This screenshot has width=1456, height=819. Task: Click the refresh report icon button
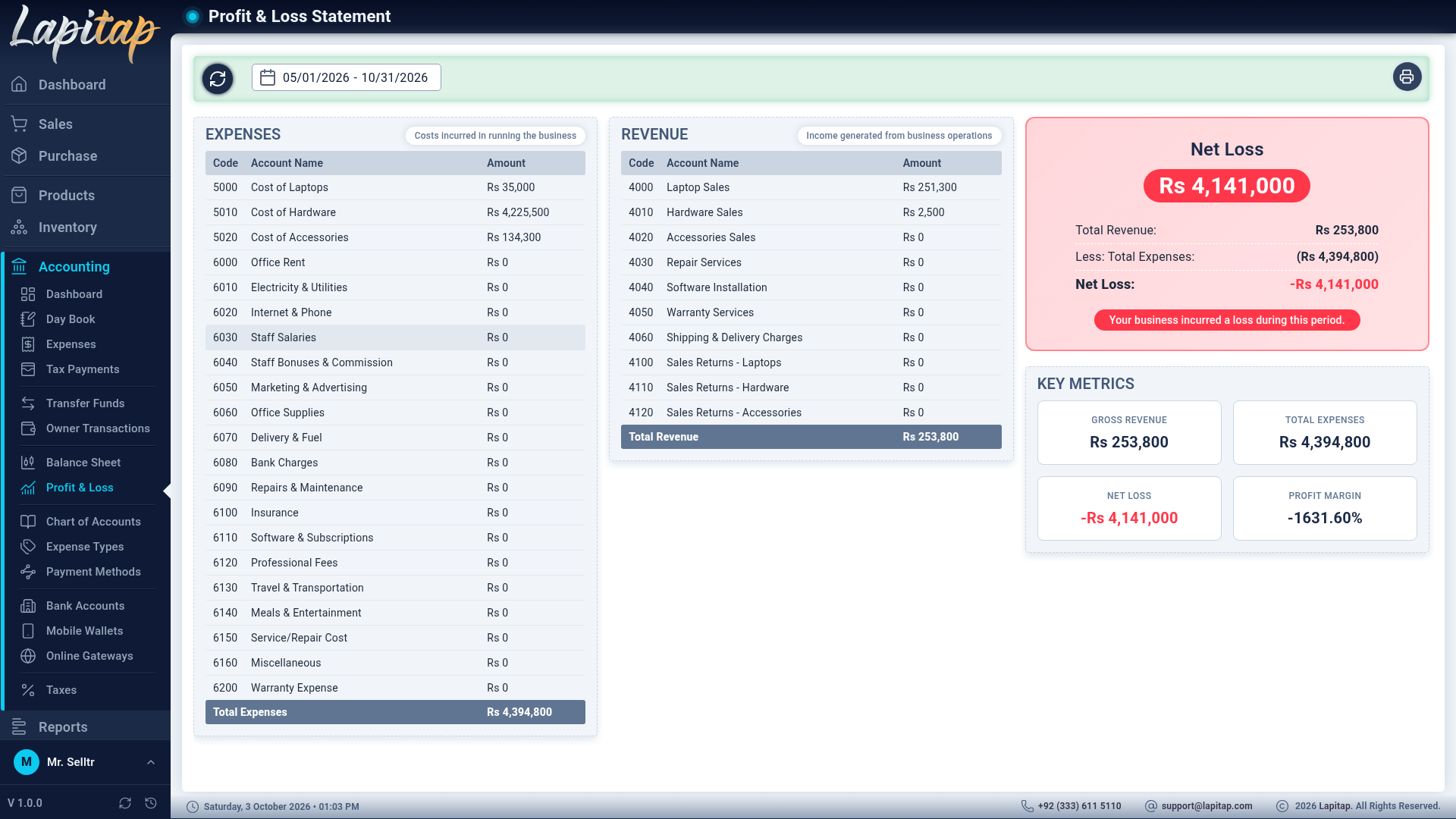[x=218, y=78]
